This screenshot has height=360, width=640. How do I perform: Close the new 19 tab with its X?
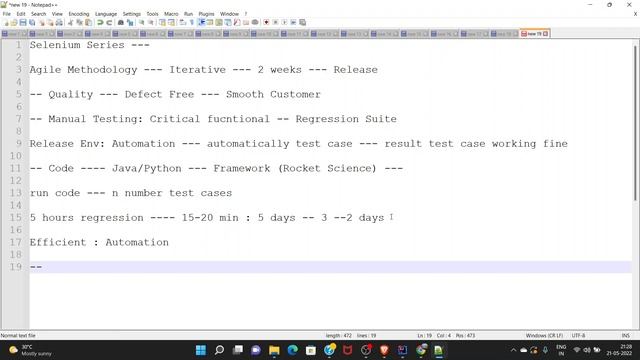(546, 33)
